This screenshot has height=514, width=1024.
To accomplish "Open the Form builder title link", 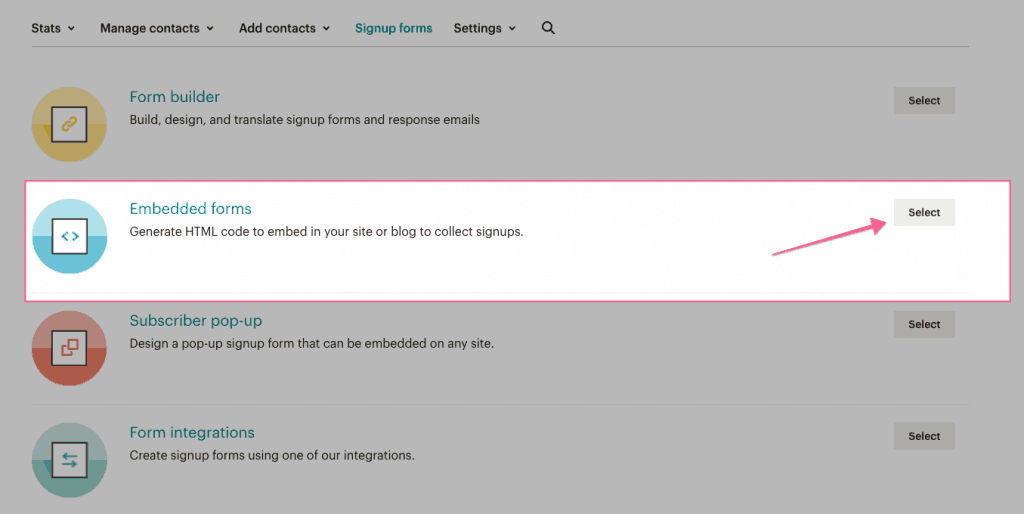I will point(174,97).
